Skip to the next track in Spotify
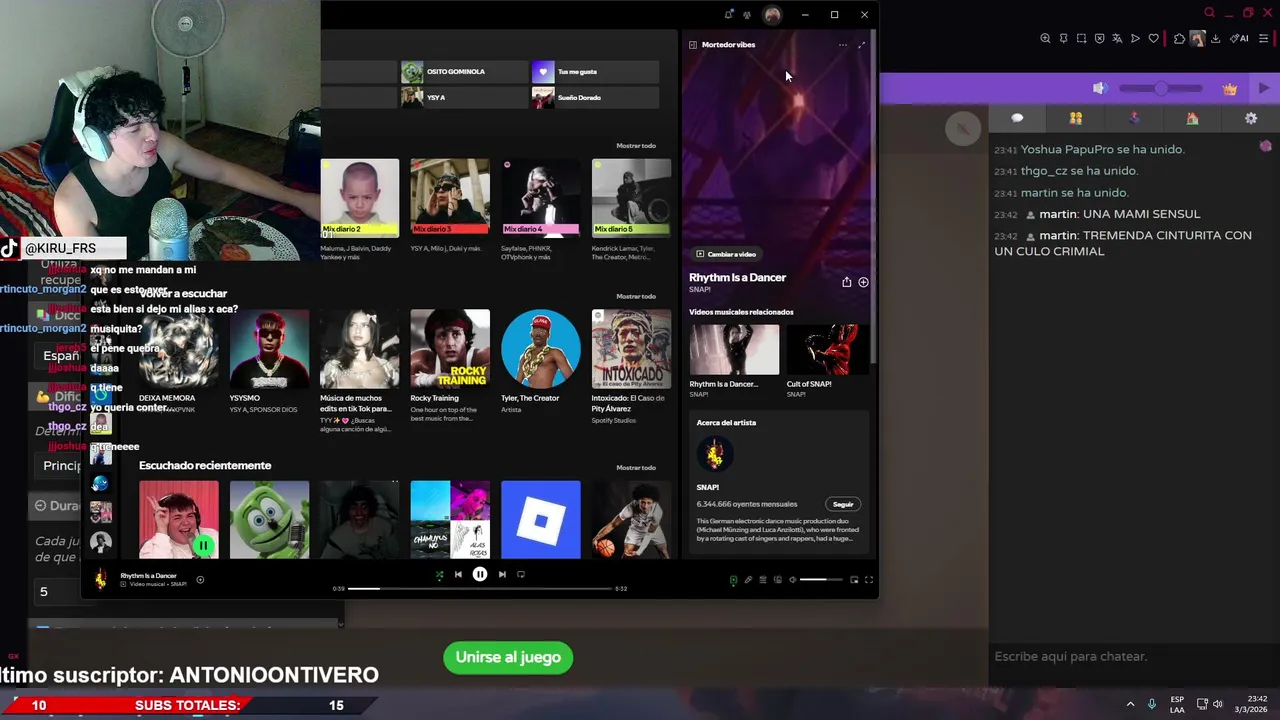The width and height of the screenshot is (1280, 720). click(x=502, y=575)
